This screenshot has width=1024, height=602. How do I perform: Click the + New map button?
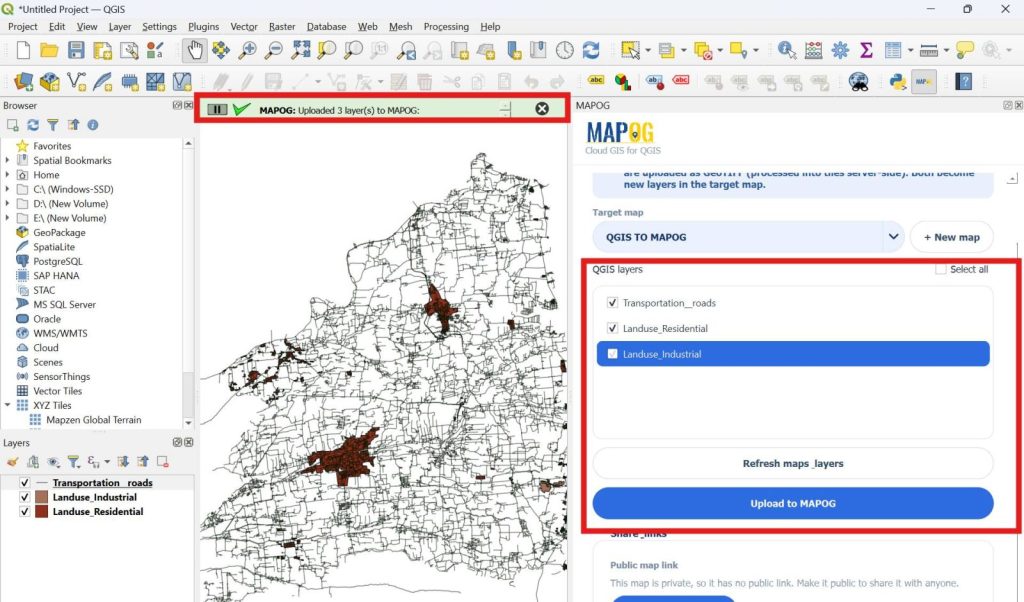point(952,237)
